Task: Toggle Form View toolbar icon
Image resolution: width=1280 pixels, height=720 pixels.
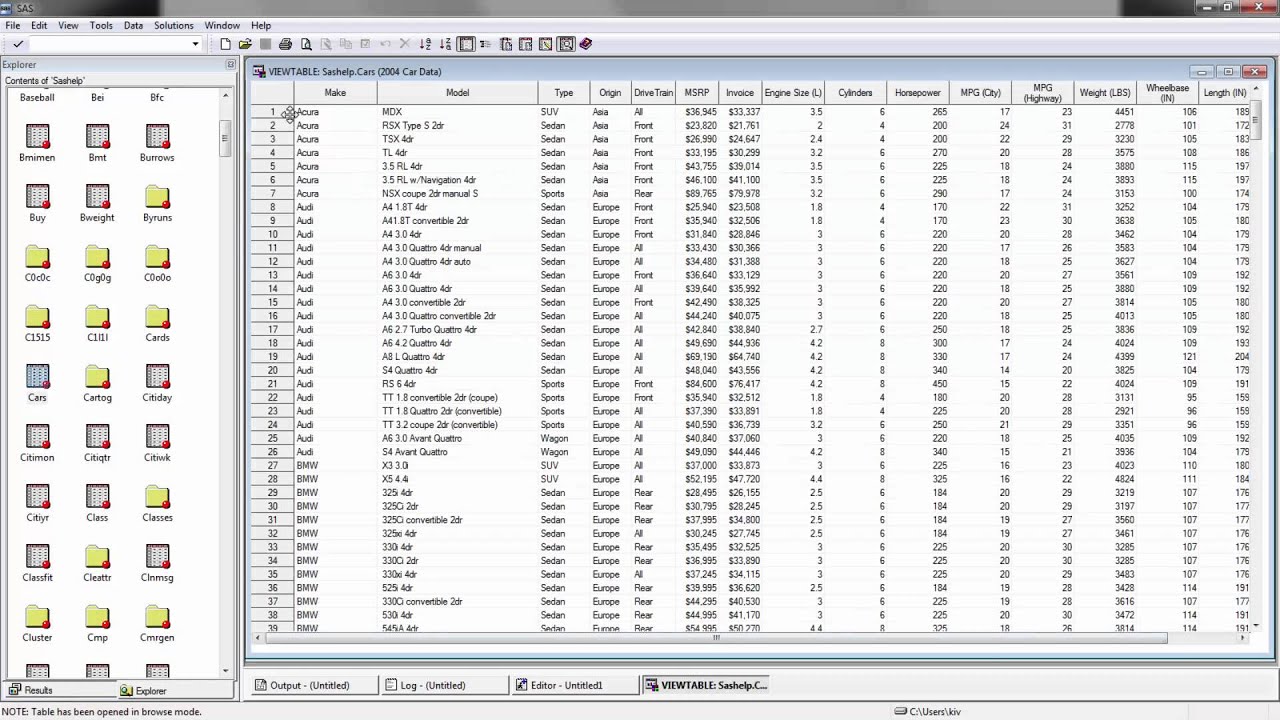Action: coord(485,44)
